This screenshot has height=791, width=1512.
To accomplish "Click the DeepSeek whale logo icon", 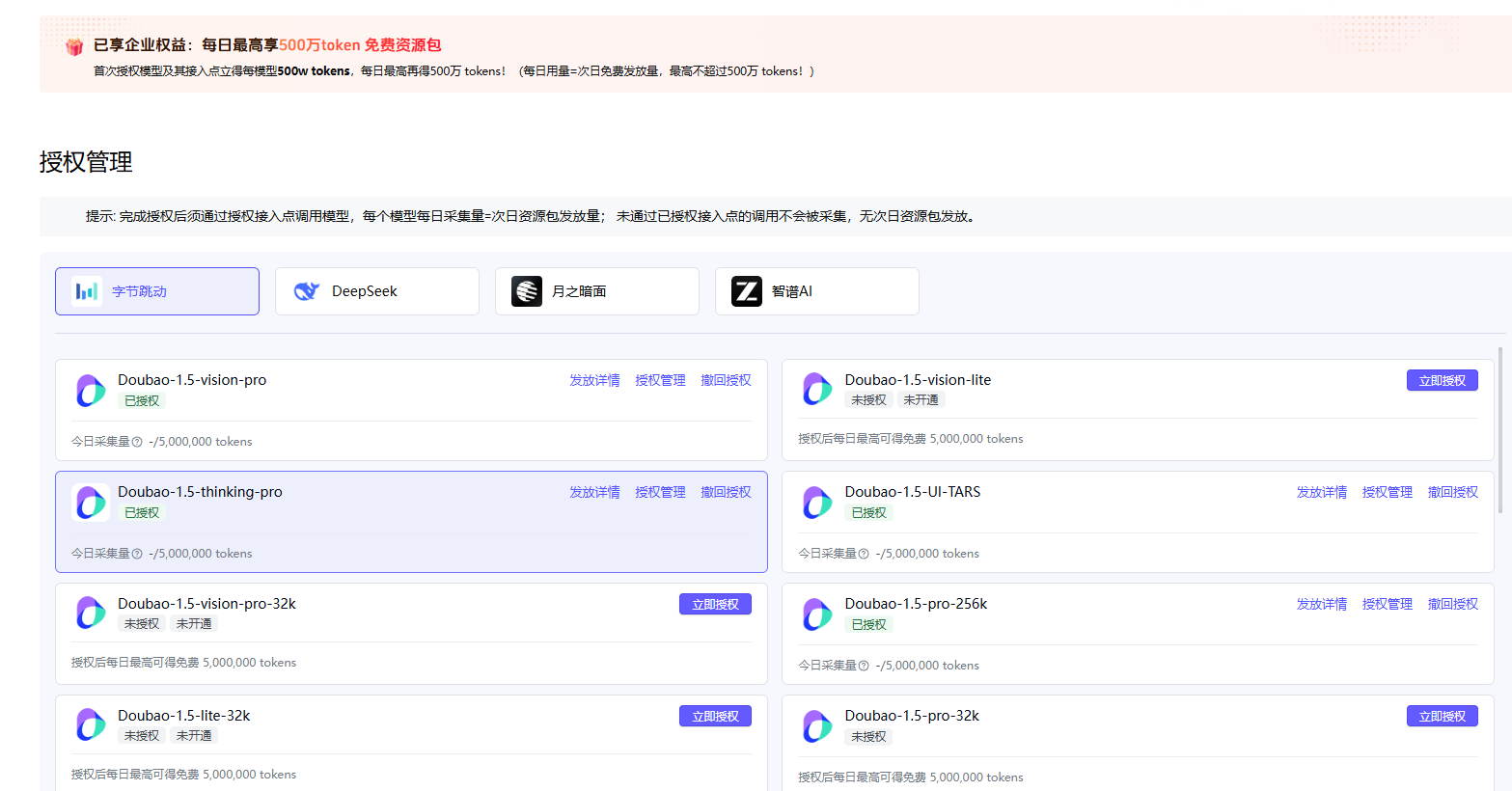I will click(307, 291).
